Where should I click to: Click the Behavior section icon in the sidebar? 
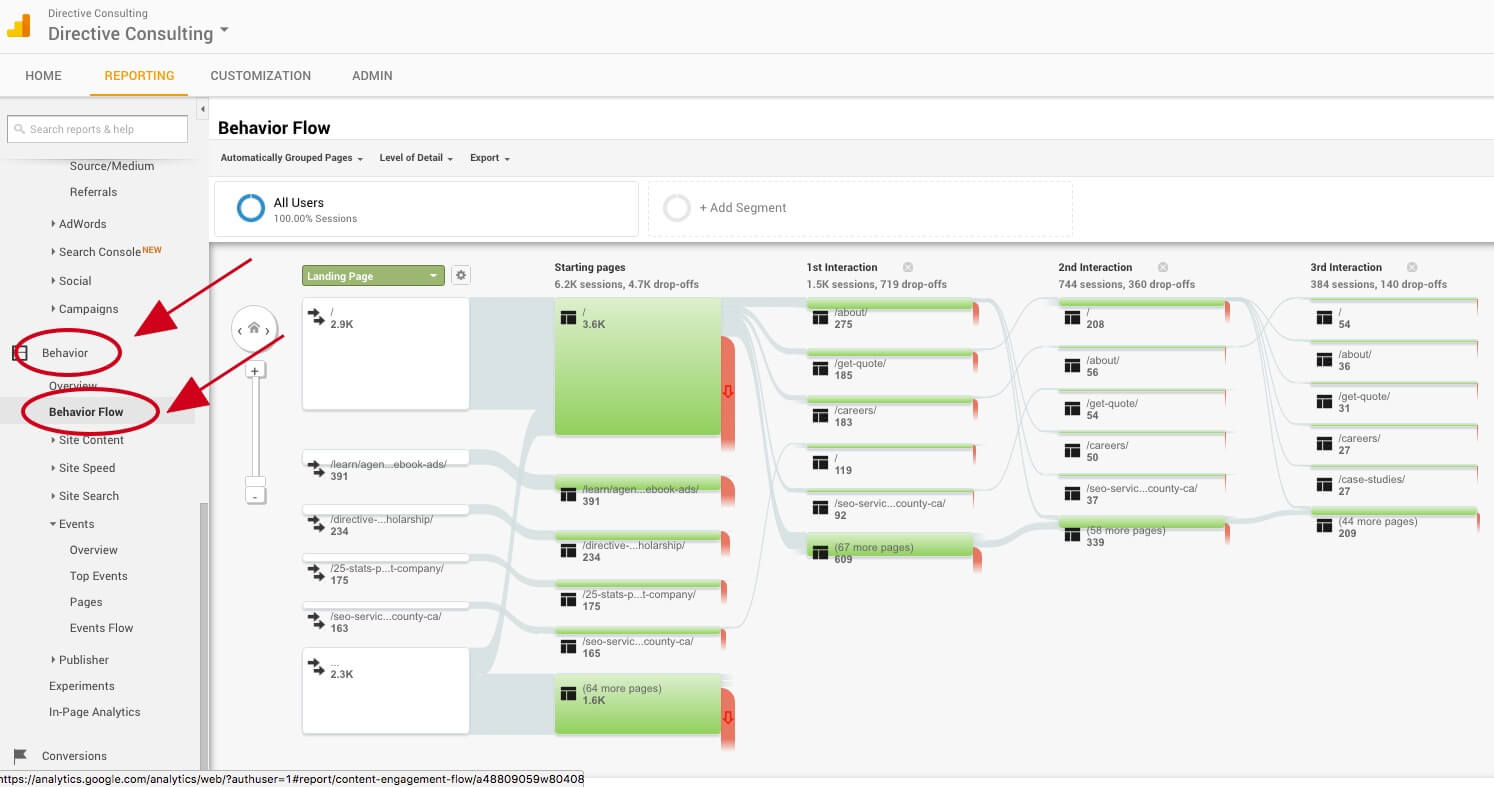click(x=19, y=353)
